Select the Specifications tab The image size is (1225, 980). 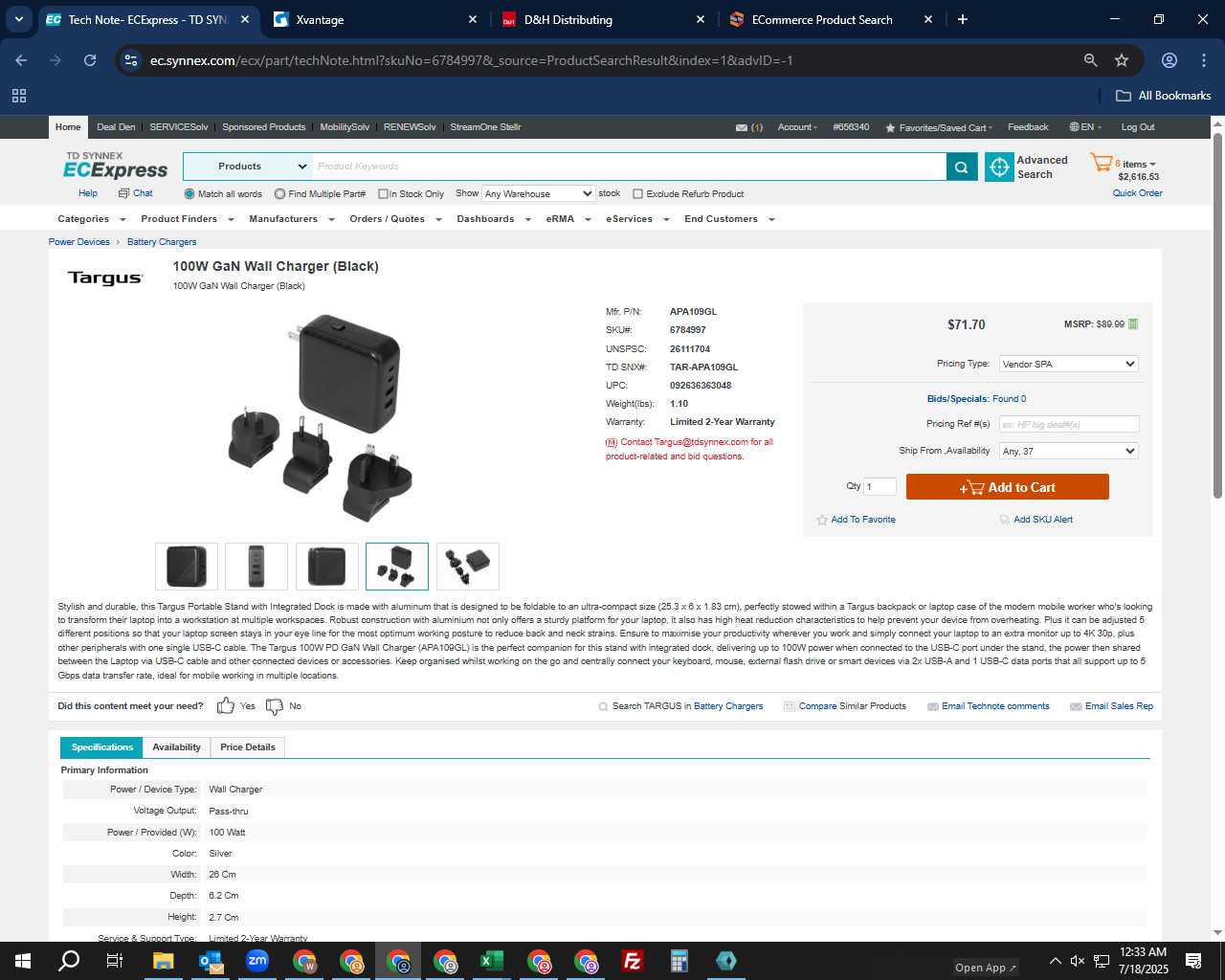101,747
